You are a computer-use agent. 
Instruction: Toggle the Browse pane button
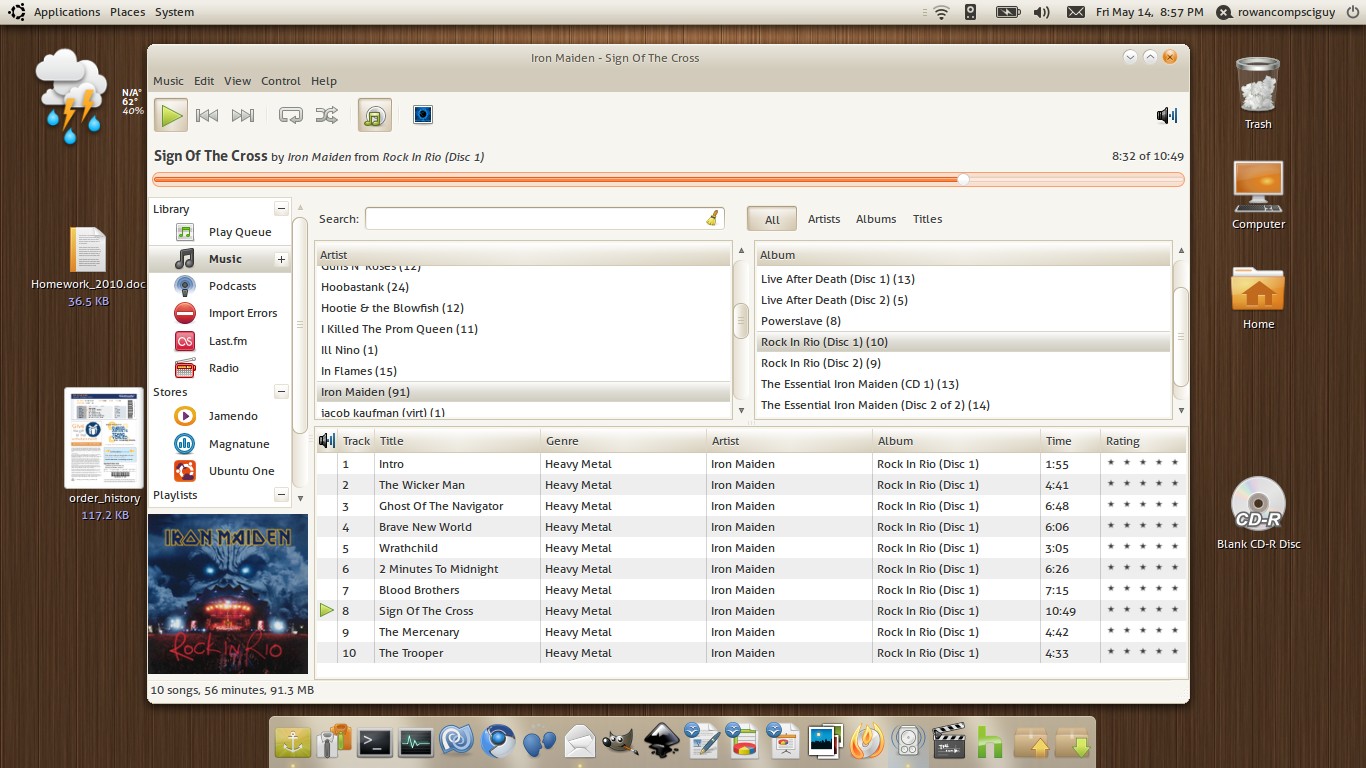375,116
